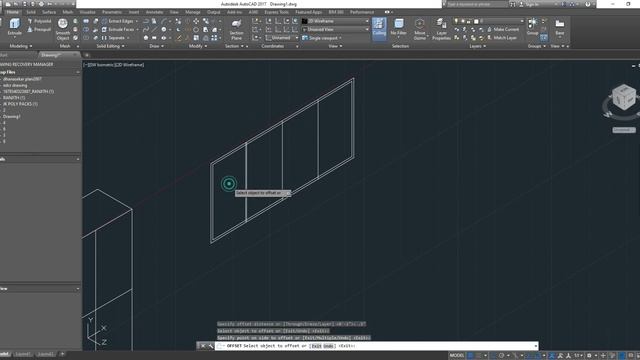Viewport: 640px width, 360px height.
Task: Click the new drawing tab plus button
Action: coord(87,55)
